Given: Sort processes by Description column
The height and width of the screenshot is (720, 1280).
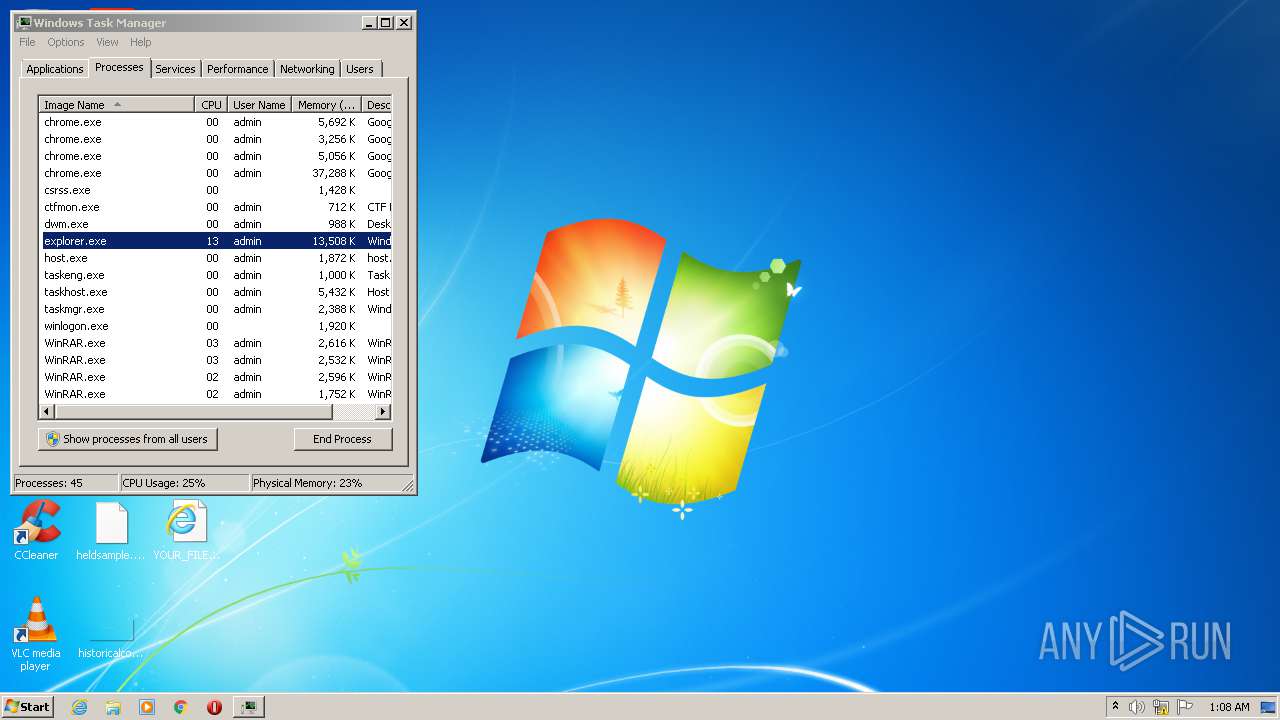Looking at the screenshot, I should coord(377,105).
